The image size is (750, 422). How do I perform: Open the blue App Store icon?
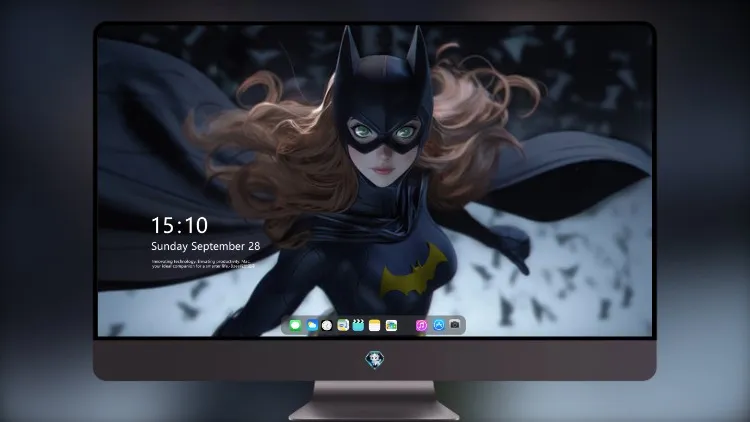click(x=439, y=325)
